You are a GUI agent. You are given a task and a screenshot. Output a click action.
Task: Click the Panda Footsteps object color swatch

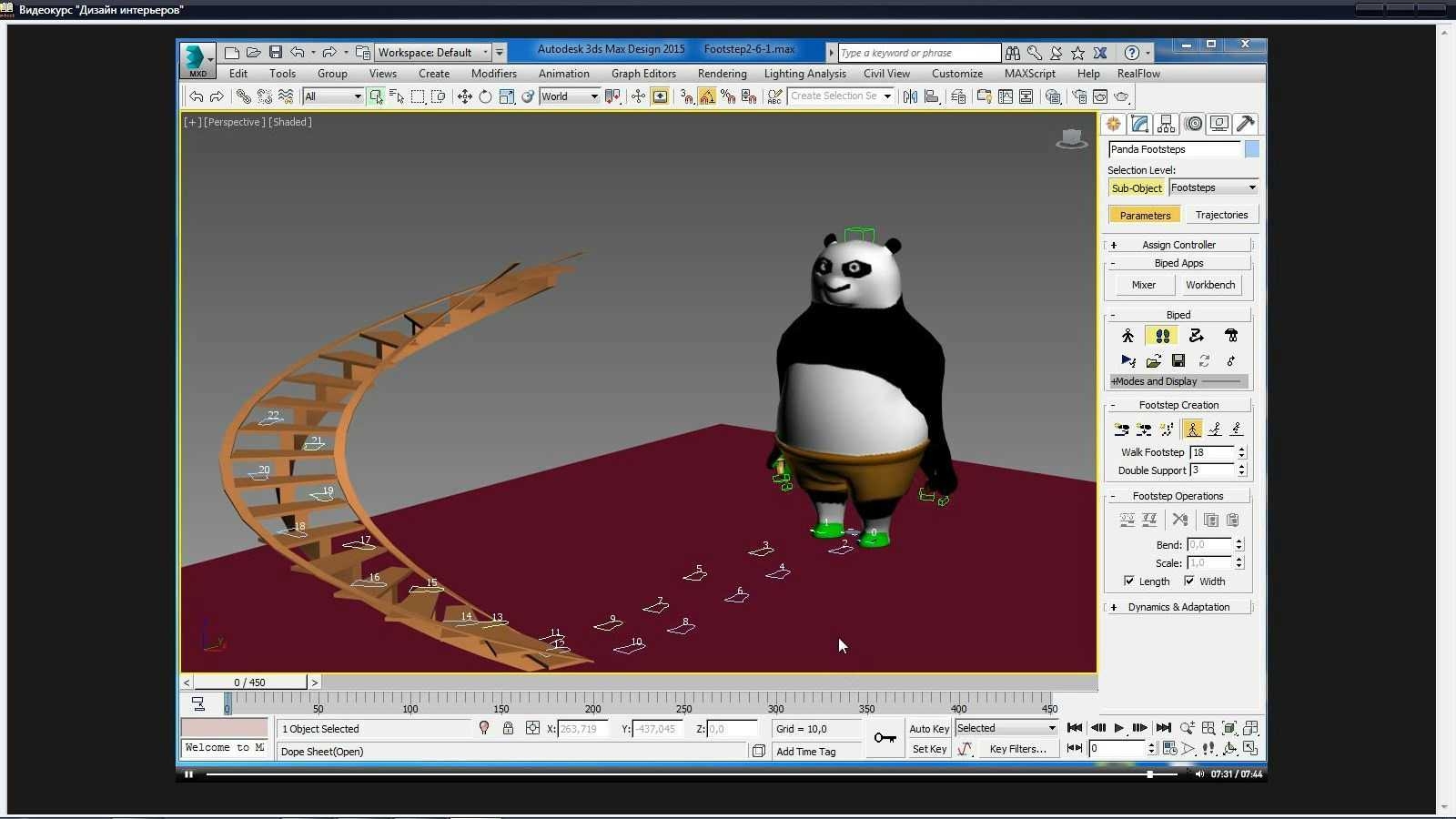click(x=1252, y=149)
